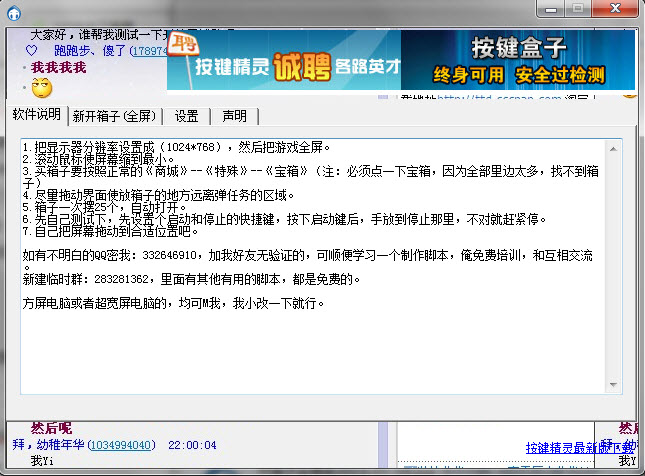Screen dimensions: 645x476
Task: Click the app icon in the title bar
Action: [x=14, y=14]
